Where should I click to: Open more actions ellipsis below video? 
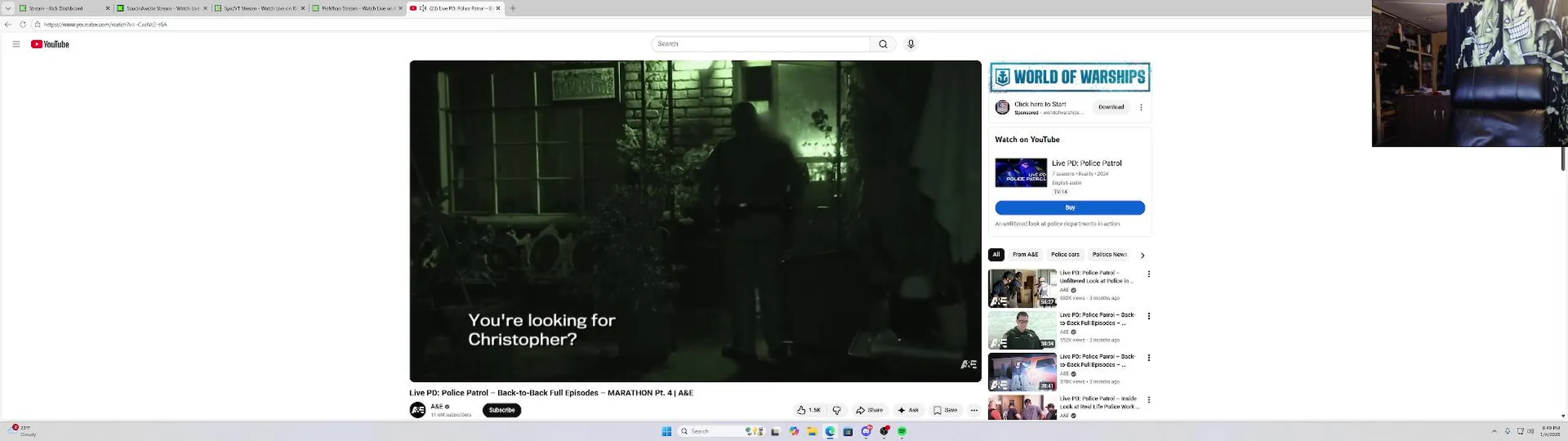(x=974, y=410)
